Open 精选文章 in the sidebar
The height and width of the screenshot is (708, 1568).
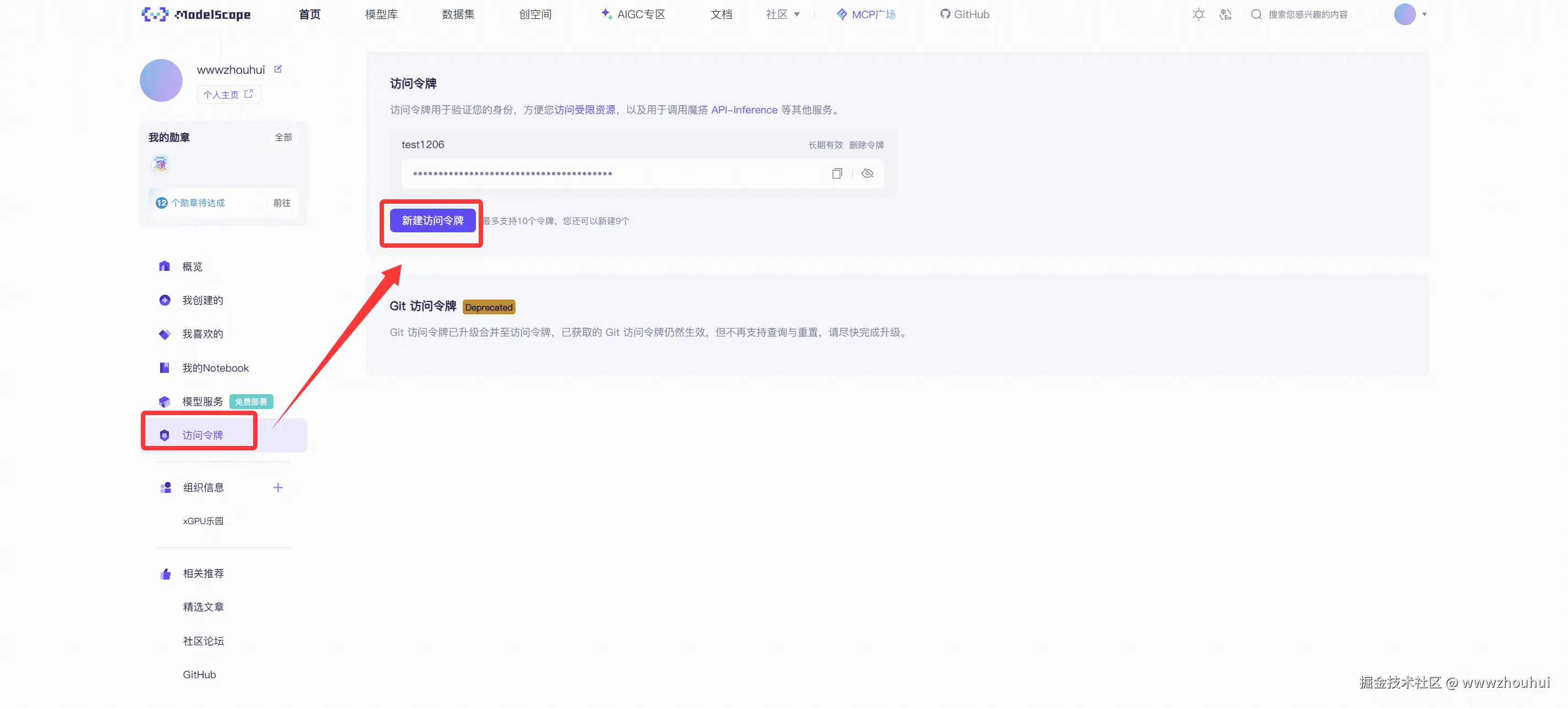[204, 607]
